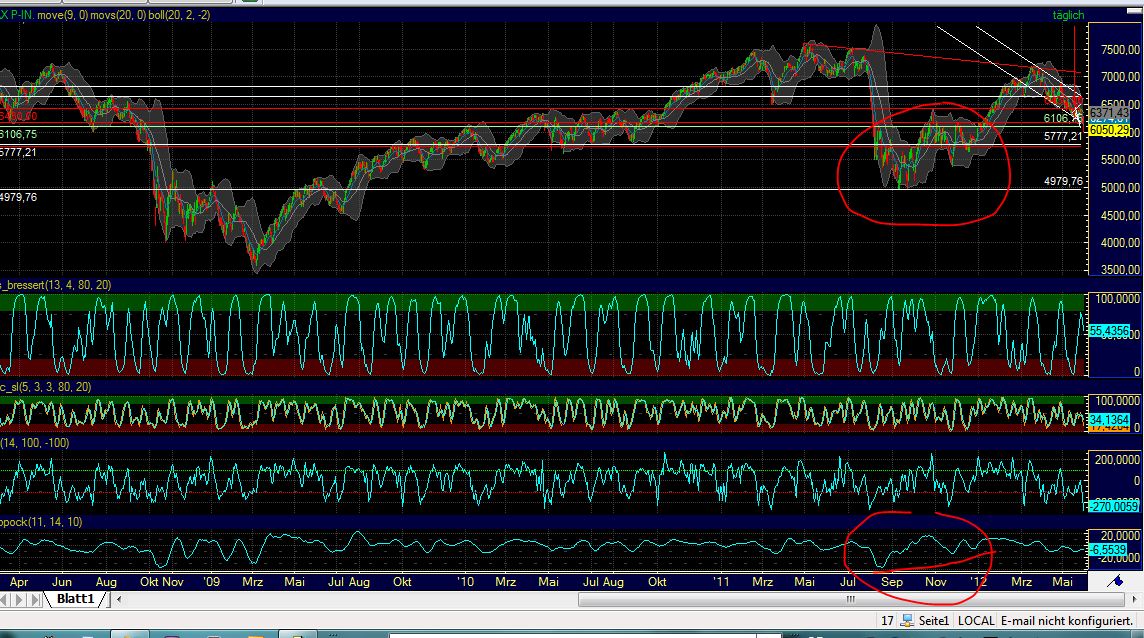
Task: Click the "(14, 100, -100)" indicator label
Action: coord(35,442)
